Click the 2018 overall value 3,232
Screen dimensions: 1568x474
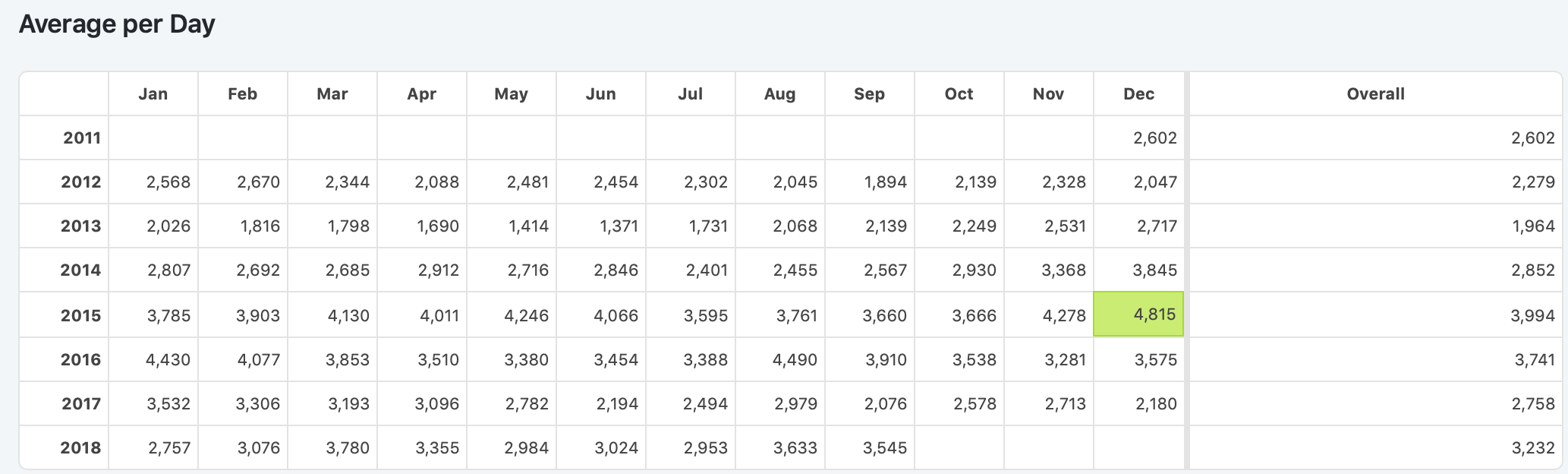[x=1532, y=447]
